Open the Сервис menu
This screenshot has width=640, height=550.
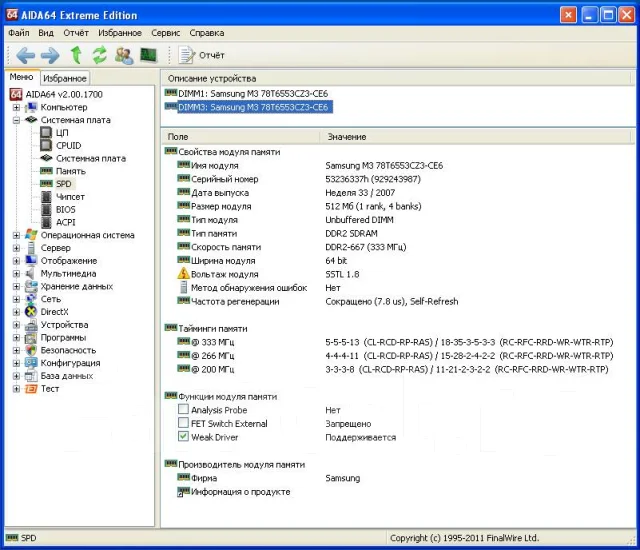coord(165,33)
